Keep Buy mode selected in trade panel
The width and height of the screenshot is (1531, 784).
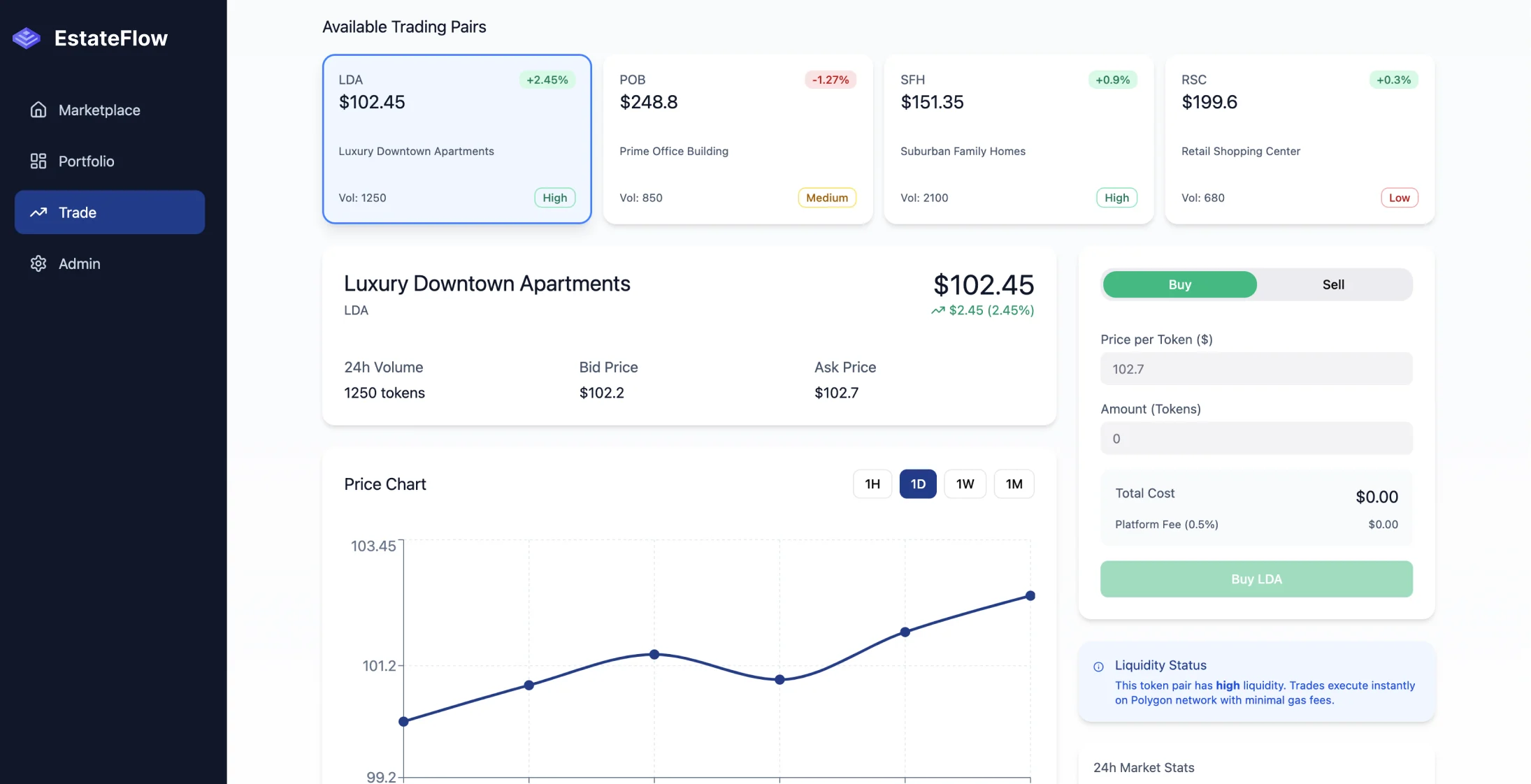pos(1179,284)
